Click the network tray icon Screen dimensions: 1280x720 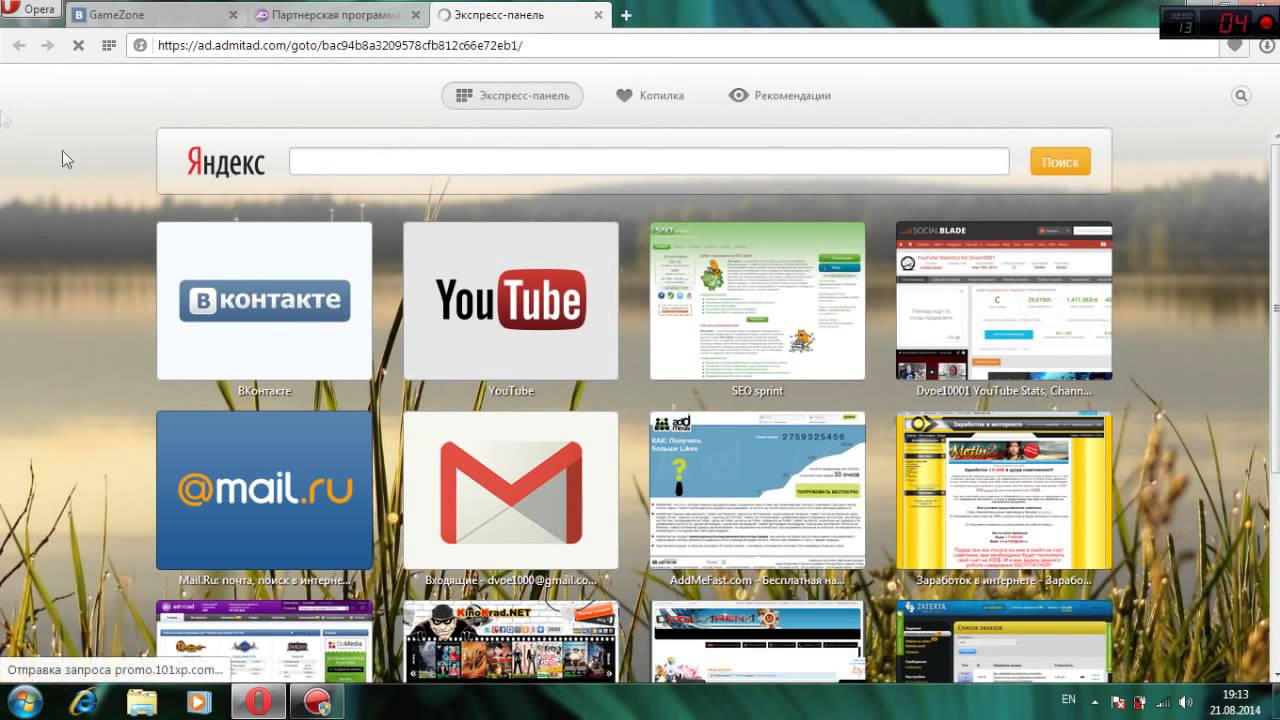click(1164, 702)
